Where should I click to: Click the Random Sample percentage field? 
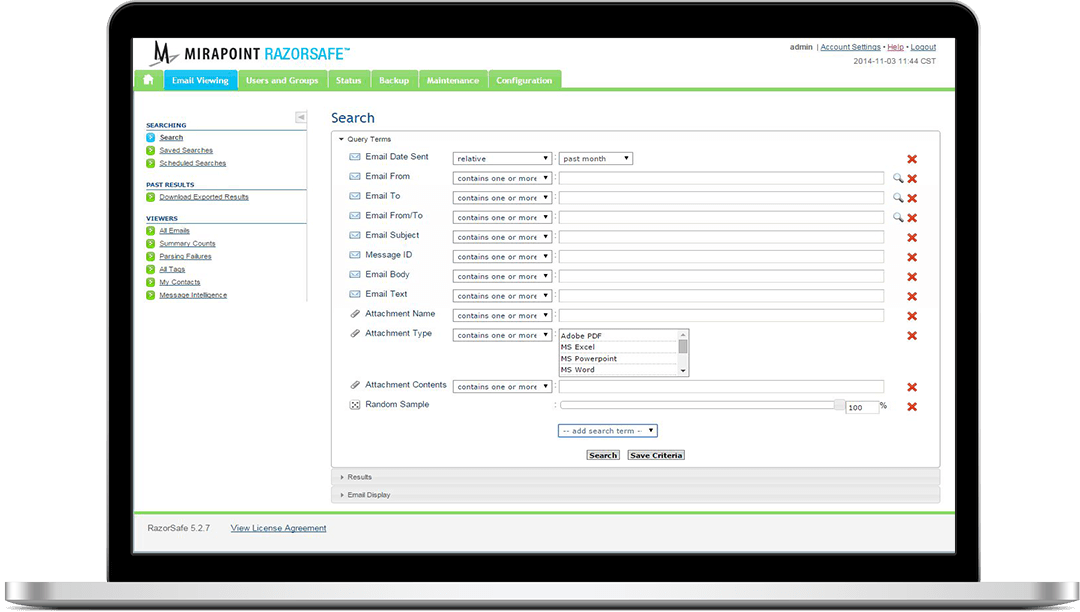coord(862,408)
